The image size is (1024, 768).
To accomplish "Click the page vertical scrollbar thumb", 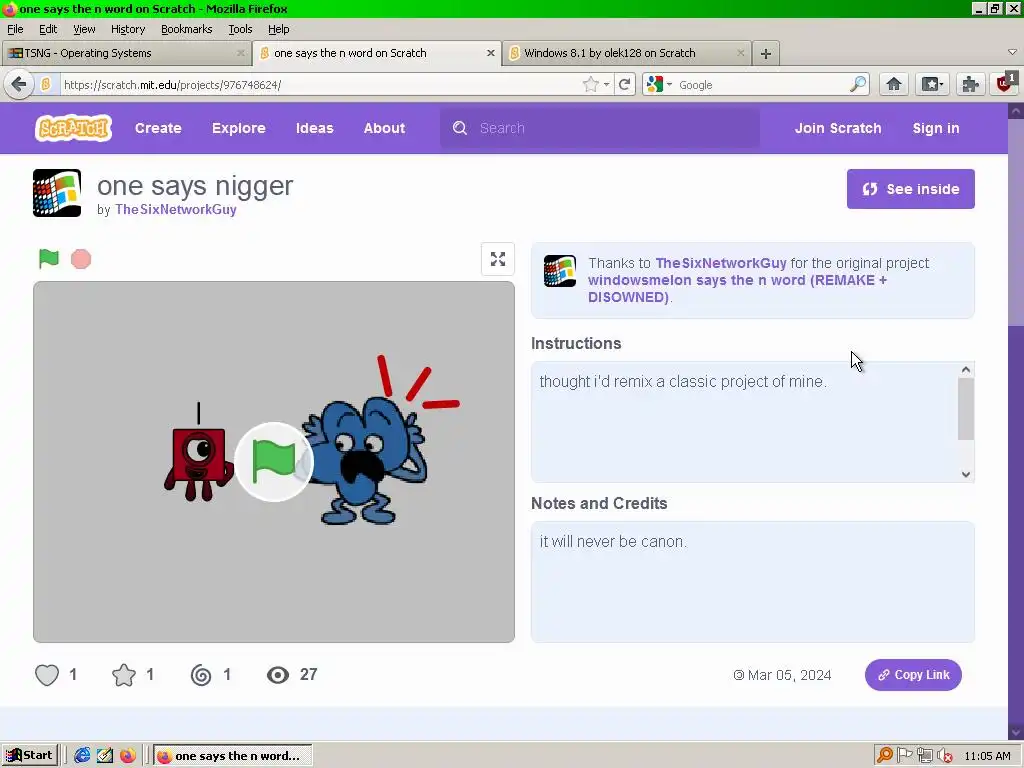I will 1016,222.
